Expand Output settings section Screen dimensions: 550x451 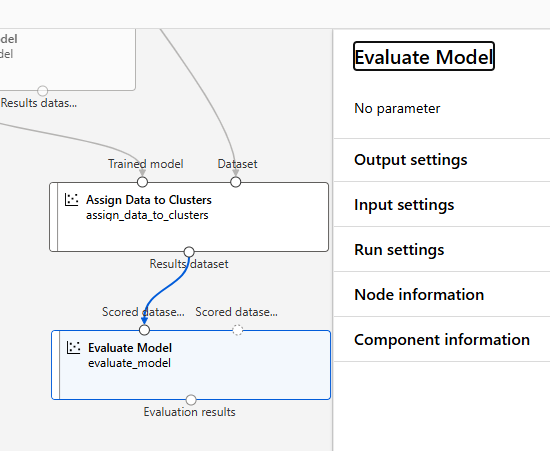click(x=442, y=160)
